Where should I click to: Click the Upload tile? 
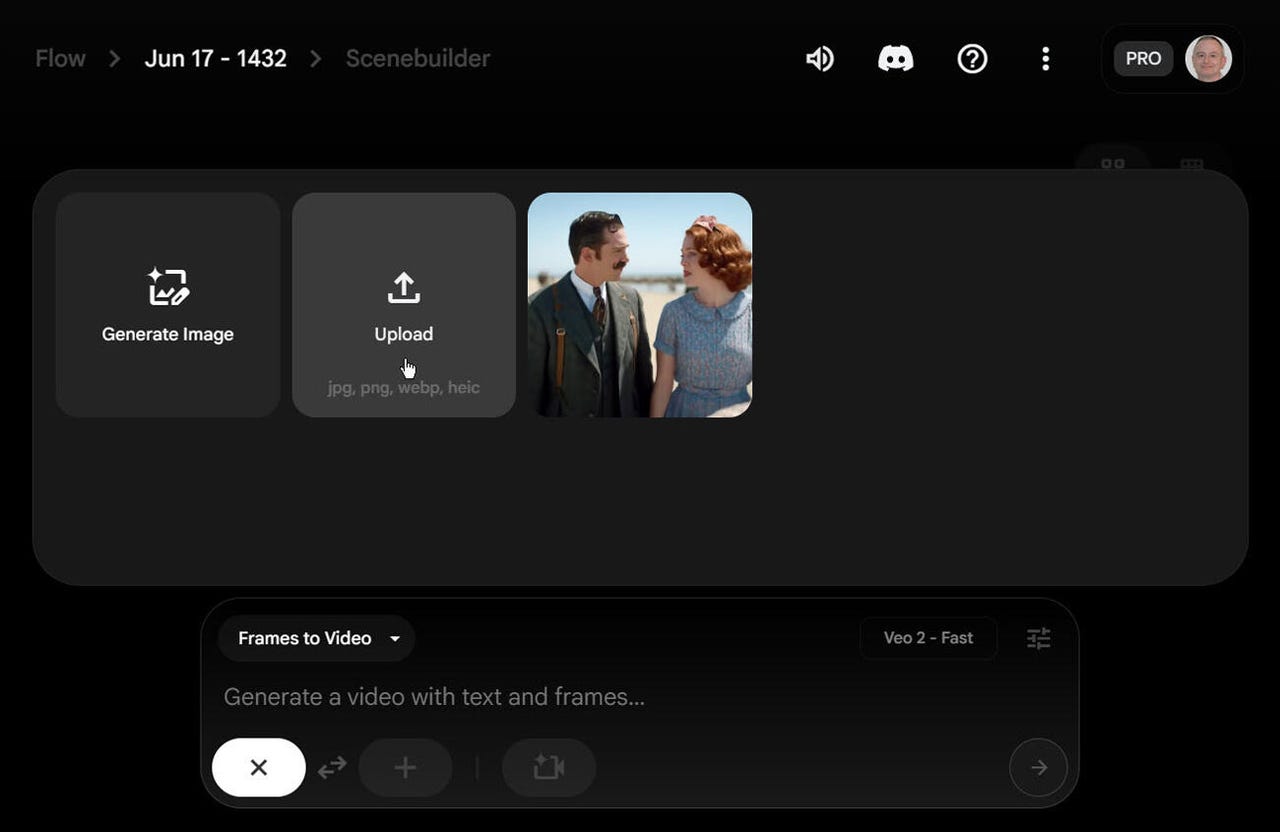(404, 305)
